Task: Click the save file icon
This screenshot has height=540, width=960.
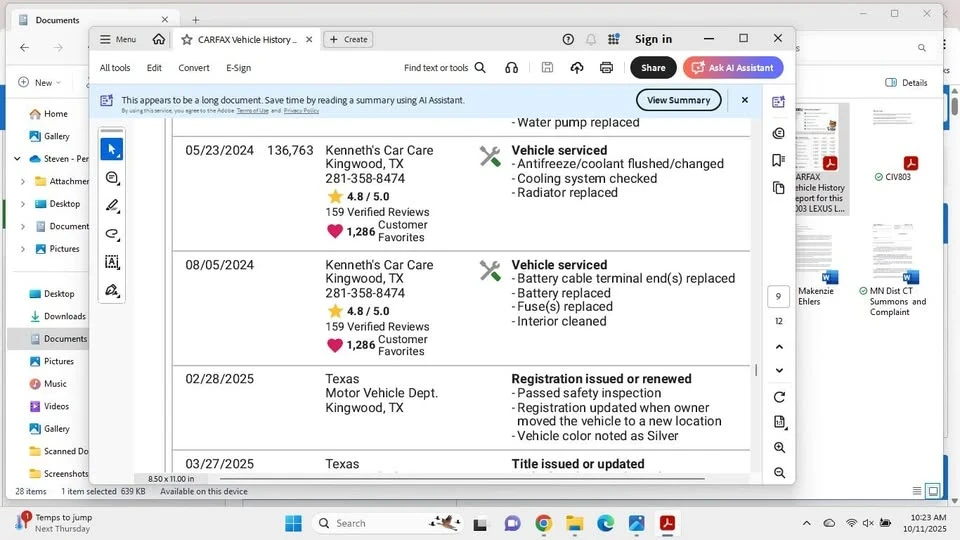Action: [547, 68]
